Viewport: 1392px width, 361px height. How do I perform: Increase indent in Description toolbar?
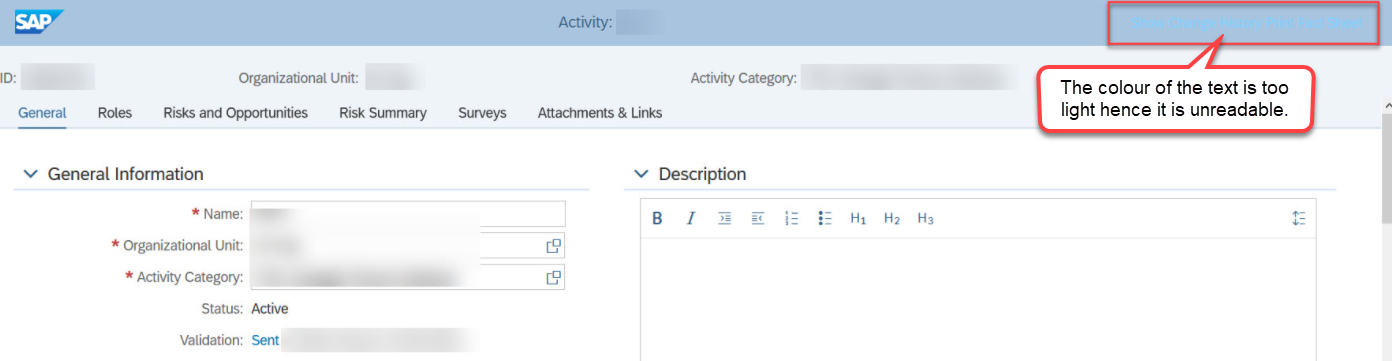[724, 219]
